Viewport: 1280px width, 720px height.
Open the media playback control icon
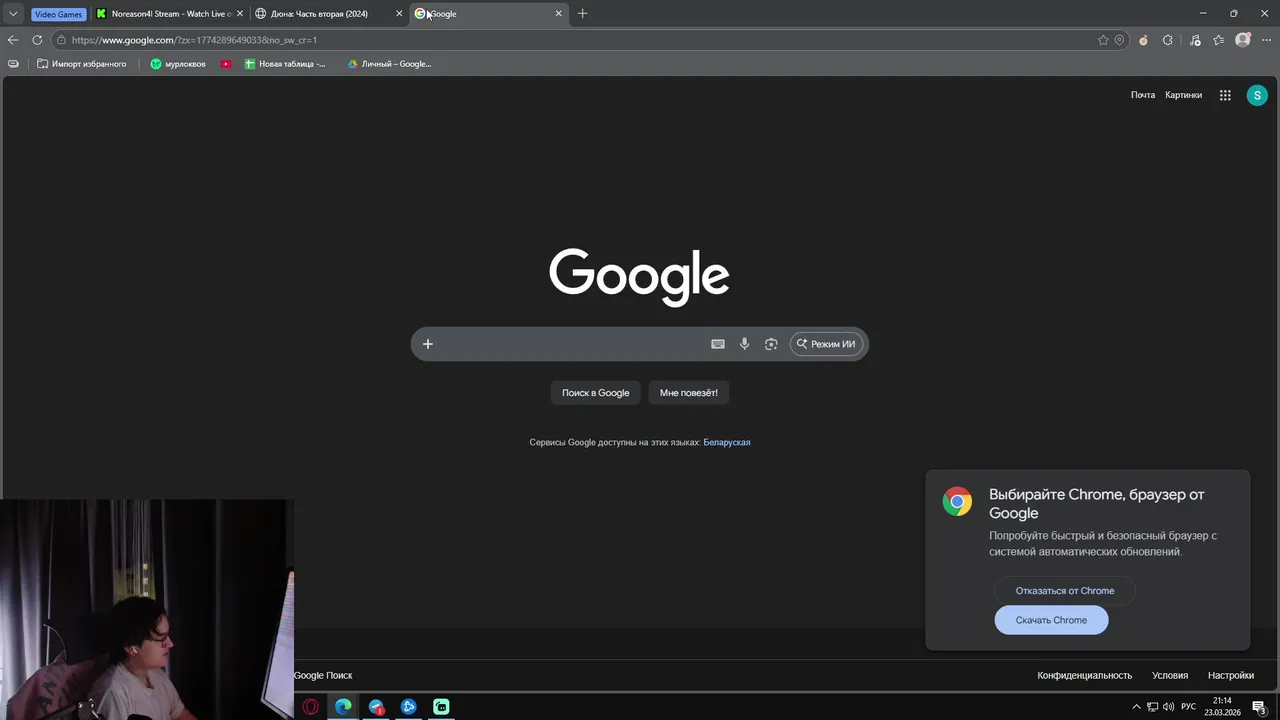(1195, 40)
